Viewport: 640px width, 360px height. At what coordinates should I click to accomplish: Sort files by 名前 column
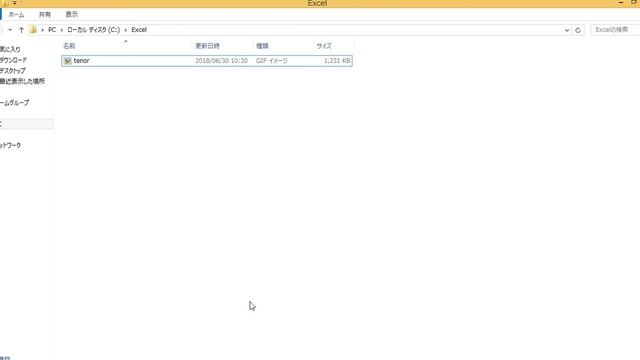tap(69, 46)
